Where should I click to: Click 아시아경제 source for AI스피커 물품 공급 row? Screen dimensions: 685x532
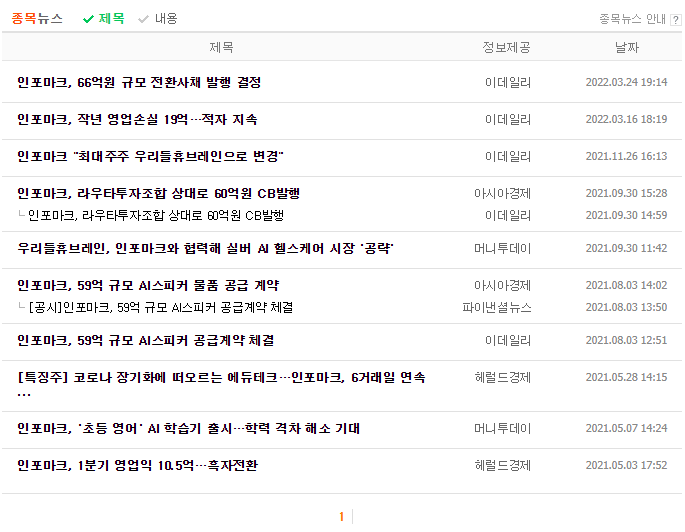tap(503, 286)
